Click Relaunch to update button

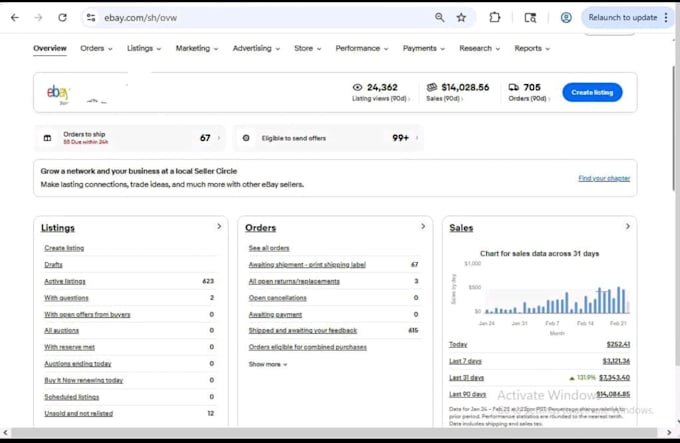tap(623, 17)
